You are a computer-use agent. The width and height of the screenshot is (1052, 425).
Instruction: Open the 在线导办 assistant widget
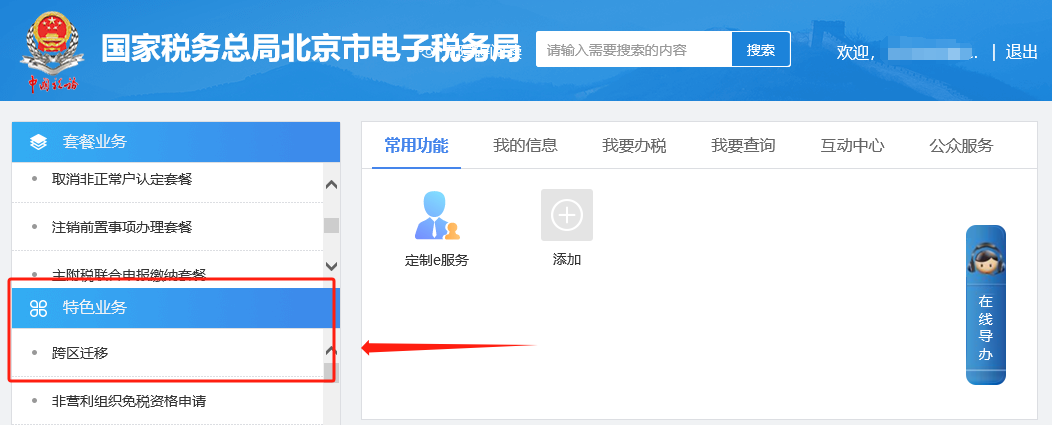[x=985, y=305]
